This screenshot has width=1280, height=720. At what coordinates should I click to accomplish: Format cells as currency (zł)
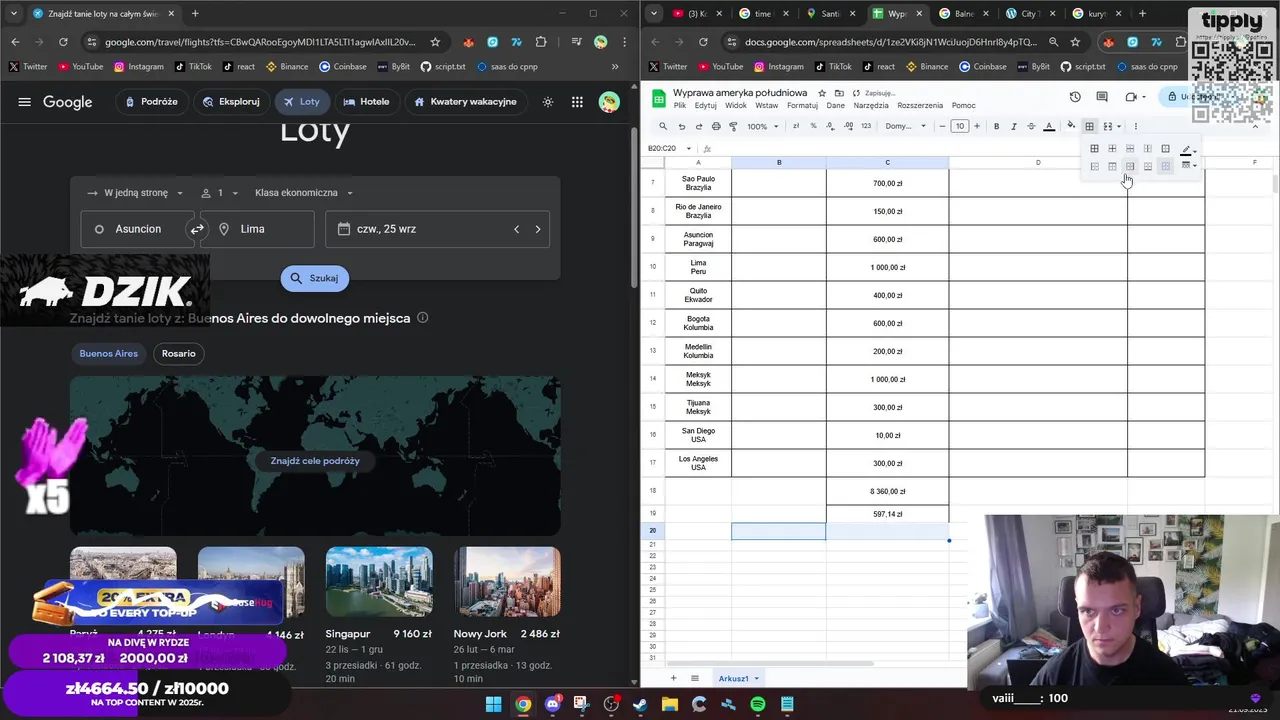point(796,126)
